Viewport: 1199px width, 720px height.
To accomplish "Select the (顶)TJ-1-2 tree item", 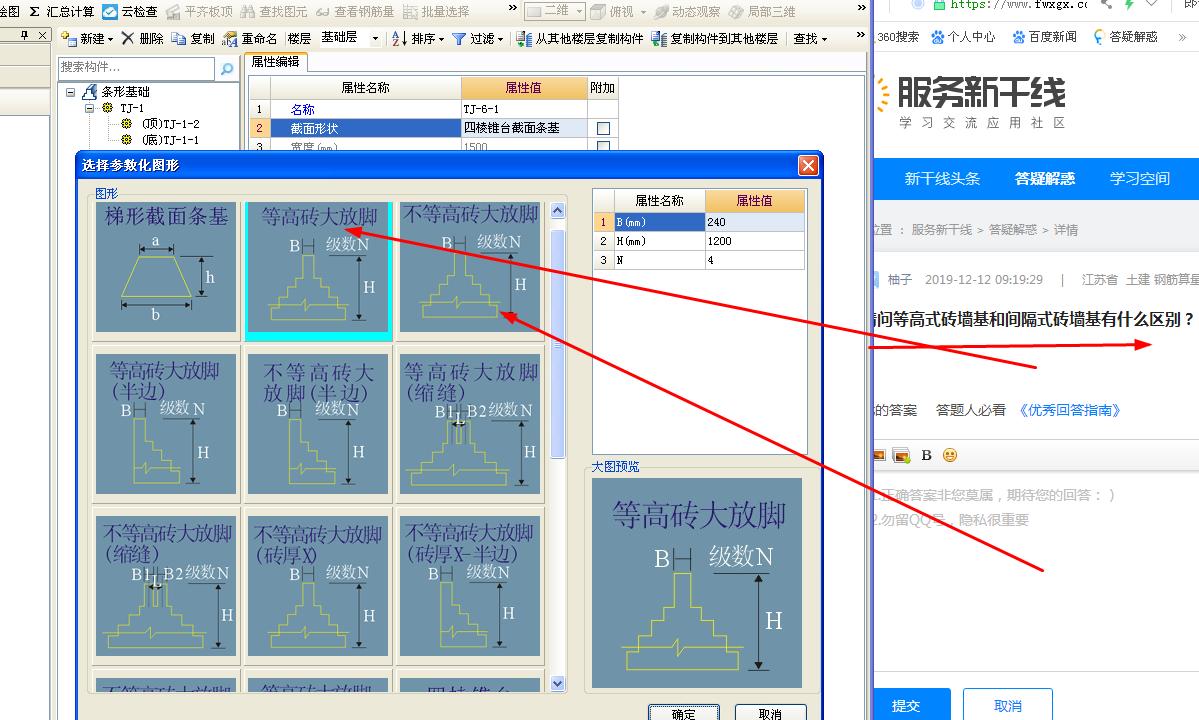I will tap(171, 124).
